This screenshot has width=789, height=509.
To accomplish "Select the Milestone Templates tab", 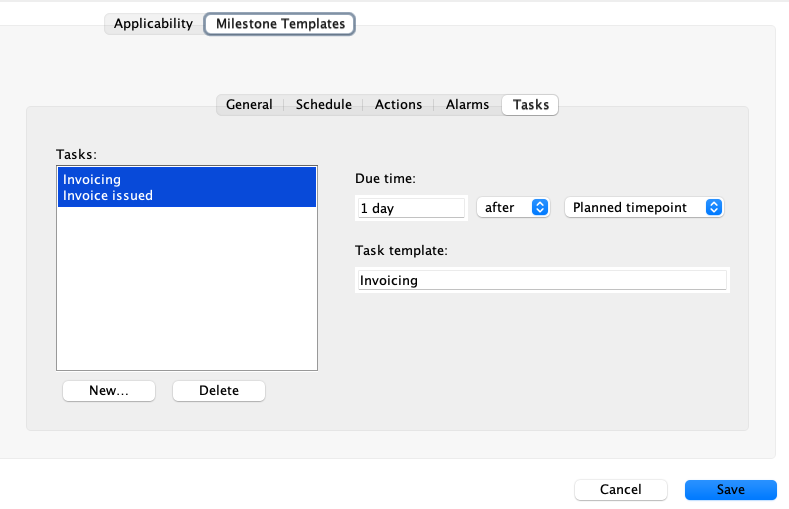I will pos(280,24).
